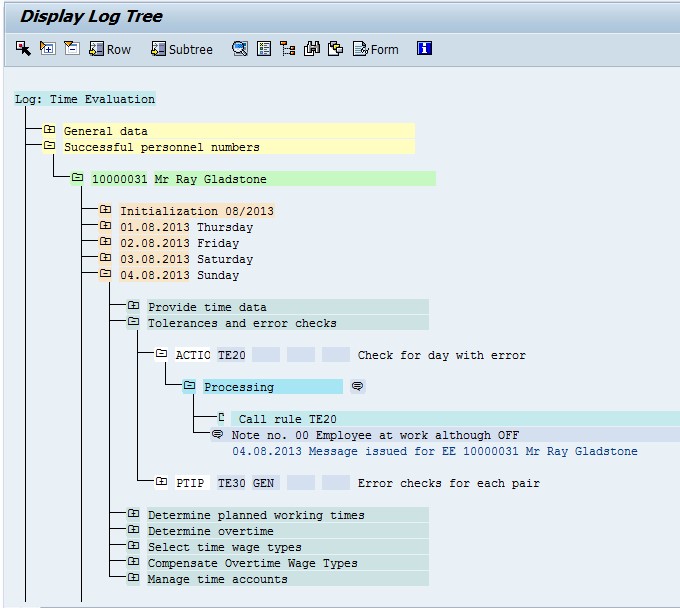The image size is (680, 608).
Task: Click the blue Information icon in toolbar
Action: tap(424, 48)
